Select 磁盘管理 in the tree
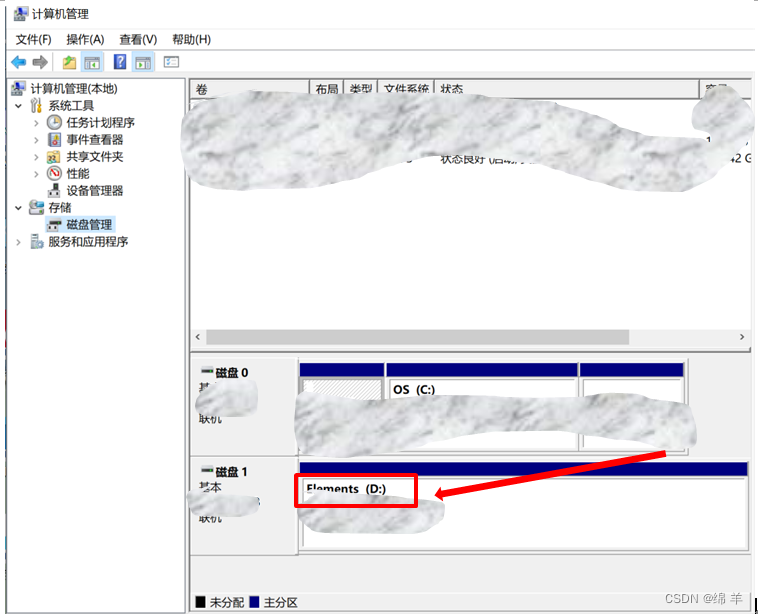The image size is (758, 614). pos(89,224)
